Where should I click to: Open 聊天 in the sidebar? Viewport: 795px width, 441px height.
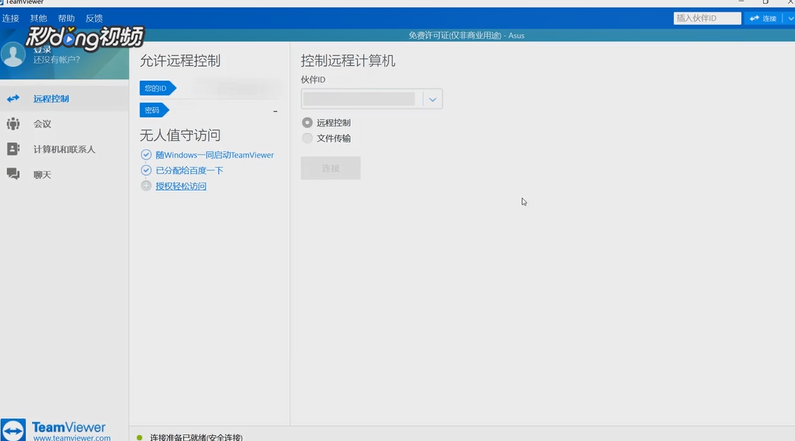[64, 174]
